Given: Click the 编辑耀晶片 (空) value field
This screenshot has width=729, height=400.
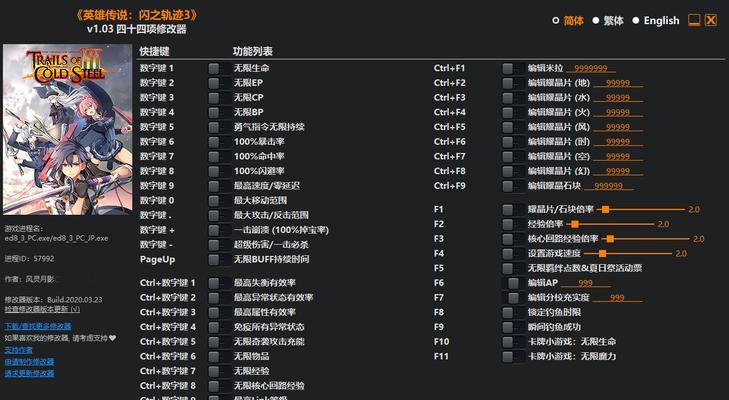Looking at the screenshot, I should tap(618, 157).
